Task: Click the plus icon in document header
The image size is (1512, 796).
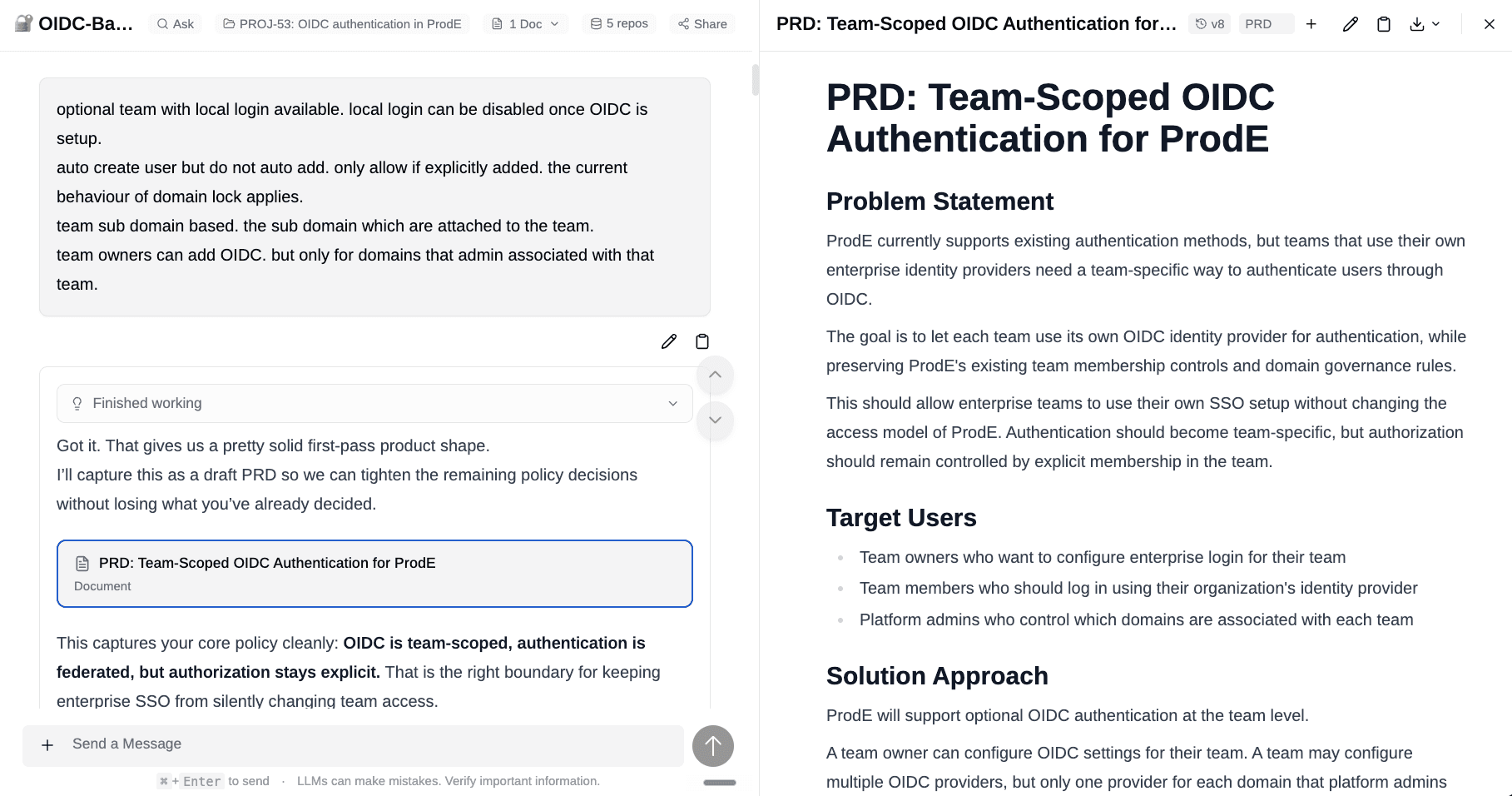Action: 1311,24
